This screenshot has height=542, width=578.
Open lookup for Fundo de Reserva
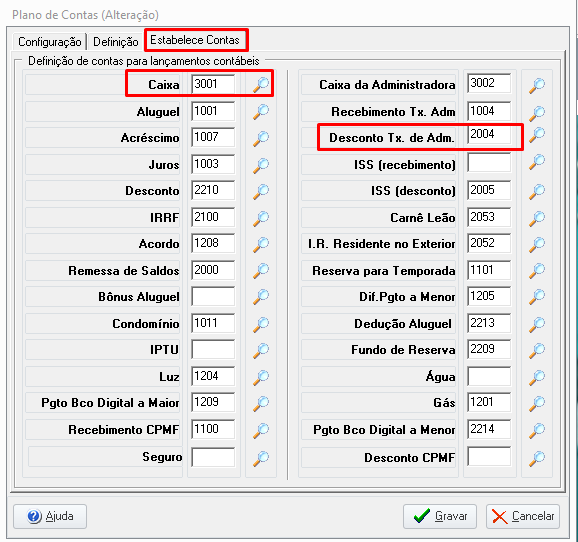[x=537, y=350]
